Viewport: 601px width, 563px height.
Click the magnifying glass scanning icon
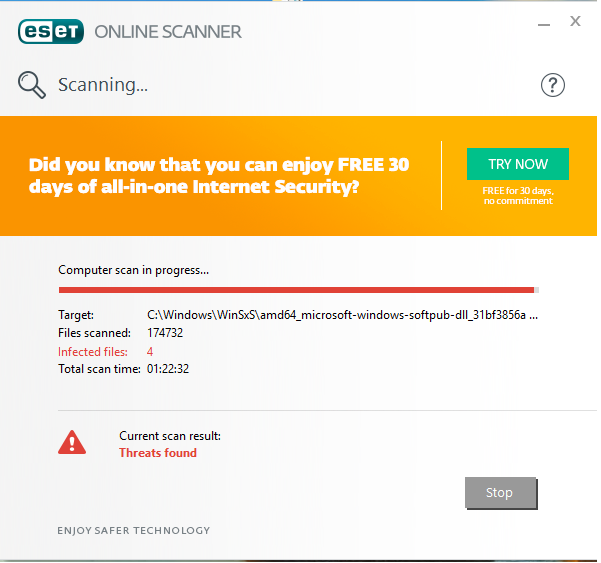tap(32, 85)
